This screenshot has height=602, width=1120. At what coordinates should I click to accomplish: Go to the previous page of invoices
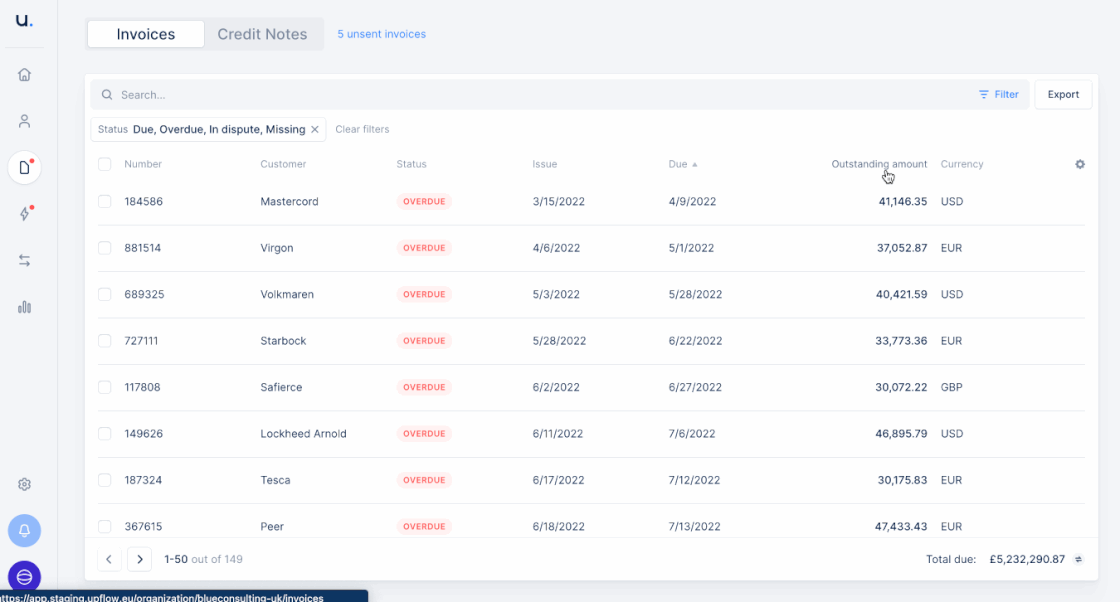pos(109,559)
